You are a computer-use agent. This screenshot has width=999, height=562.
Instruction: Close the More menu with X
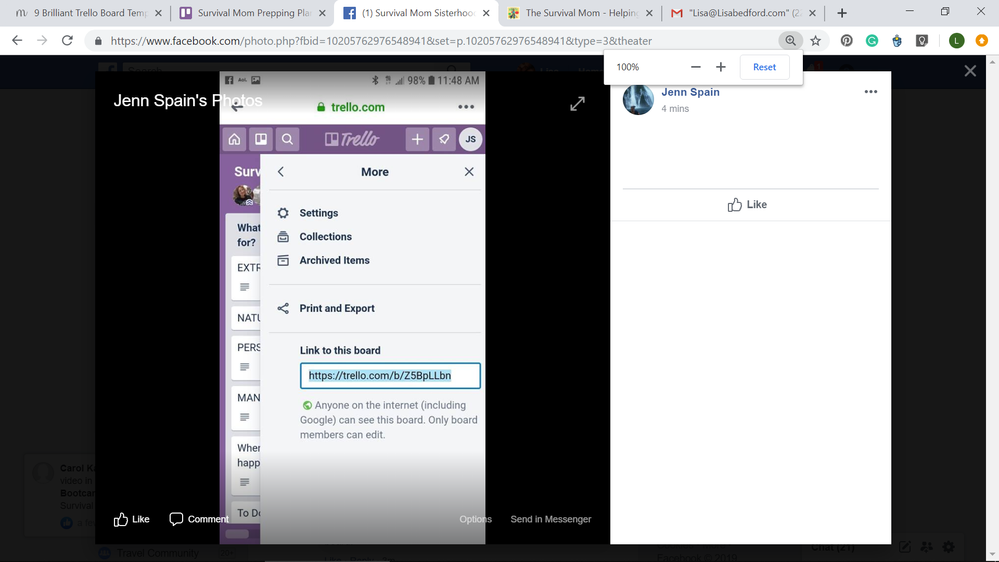click(469, 172)
